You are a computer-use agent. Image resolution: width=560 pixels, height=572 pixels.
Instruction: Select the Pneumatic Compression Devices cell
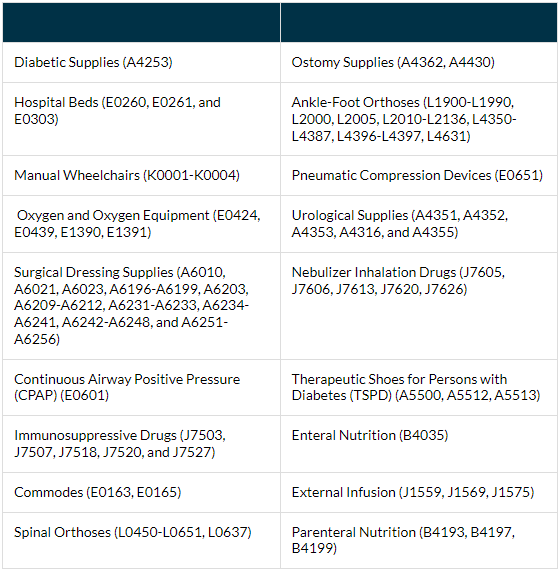point(419,175)
